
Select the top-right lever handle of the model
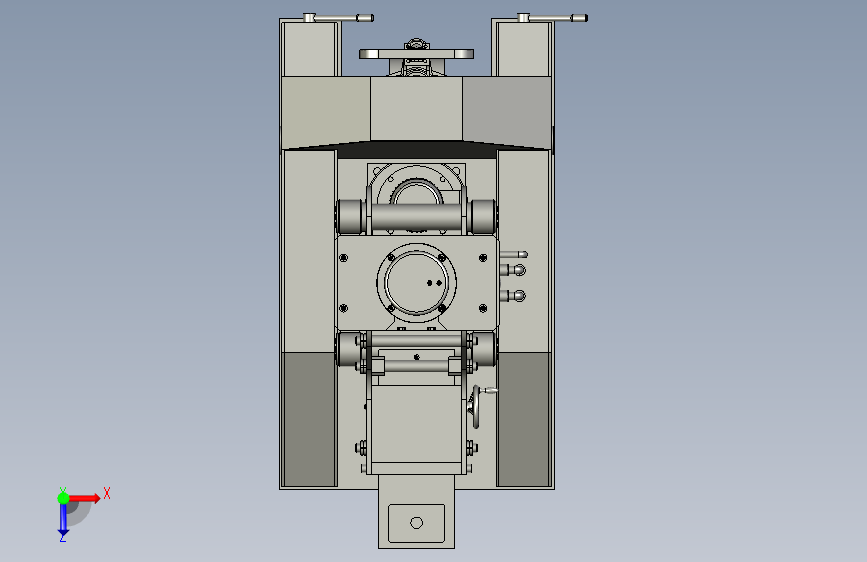tap(552, 18)
